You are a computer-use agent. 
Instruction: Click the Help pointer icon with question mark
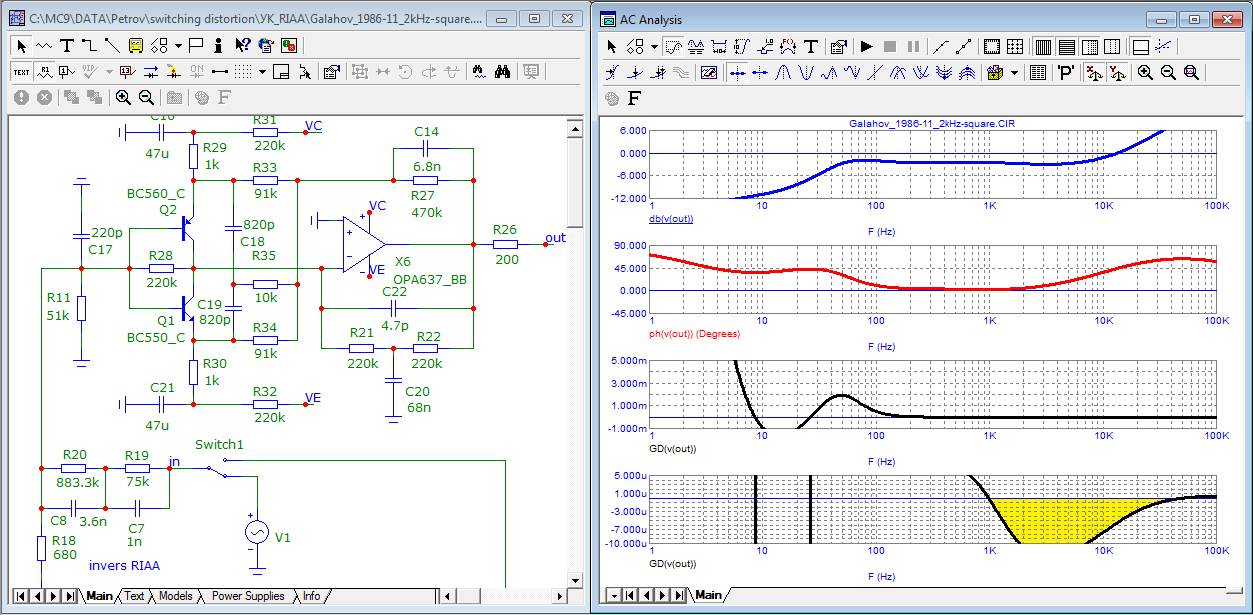[x=243, y=45]
